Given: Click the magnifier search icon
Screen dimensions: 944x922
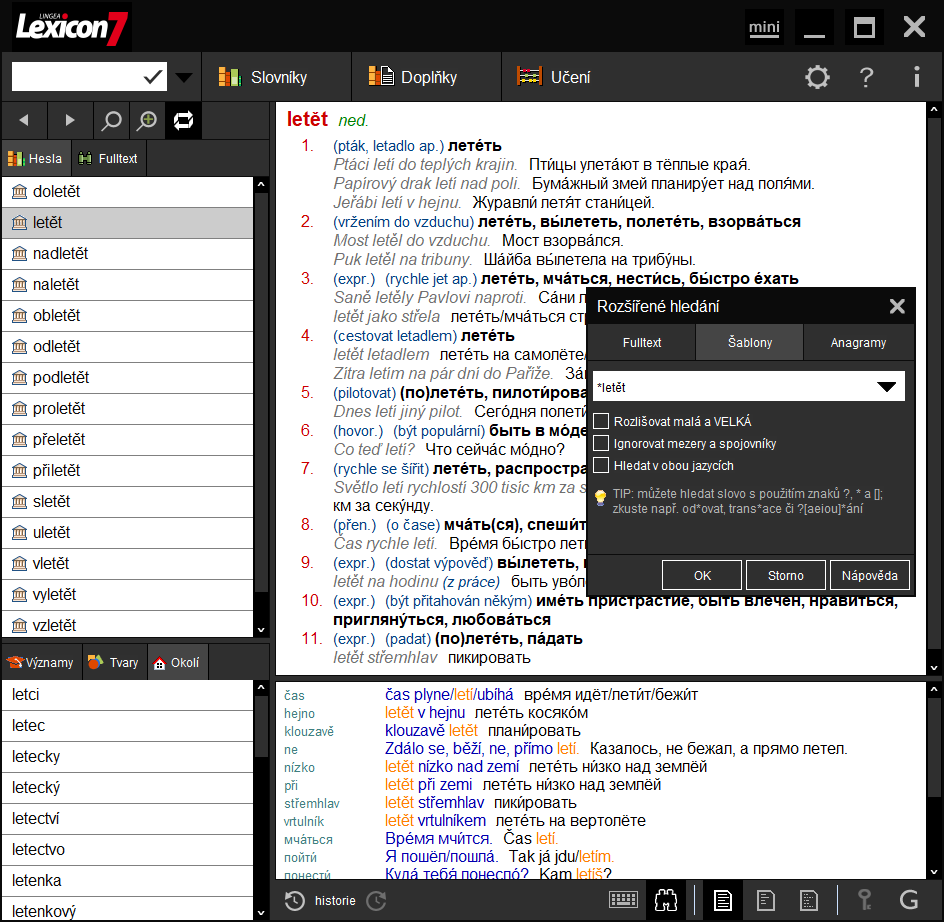Looking at the screenshot, I should coord(111,120).
